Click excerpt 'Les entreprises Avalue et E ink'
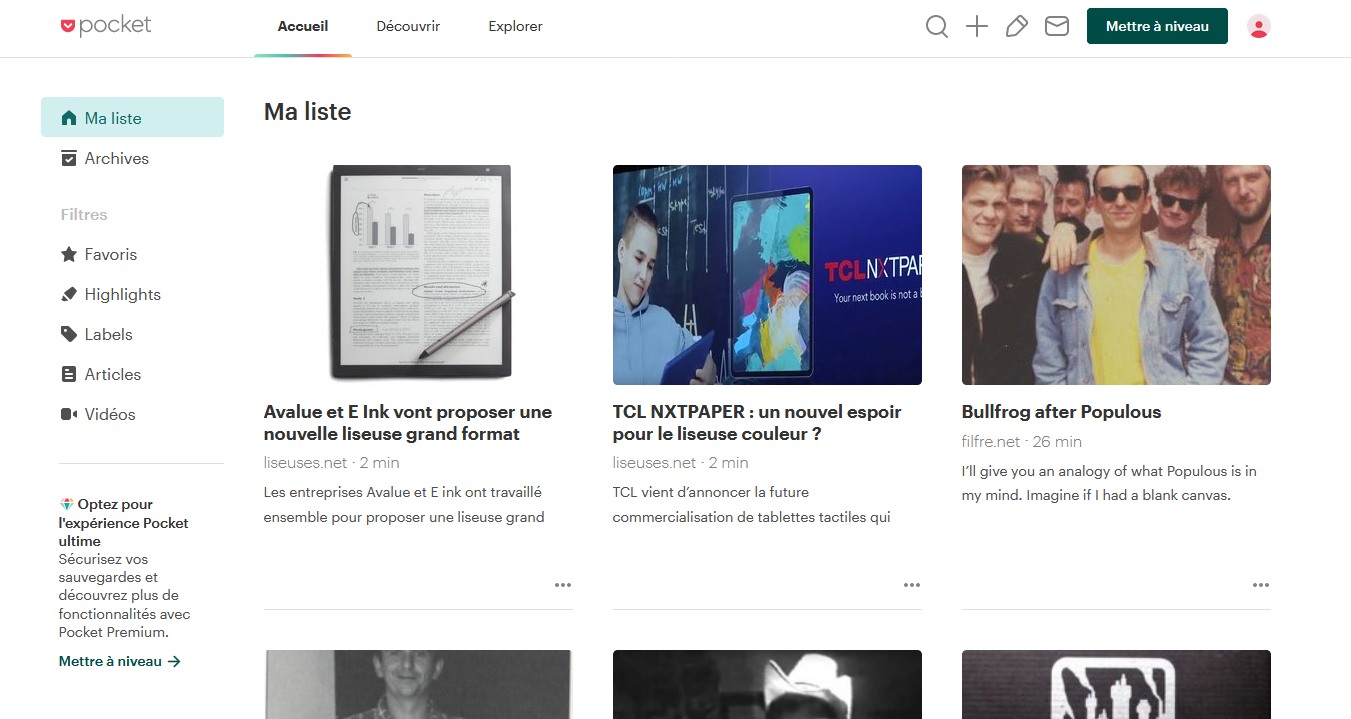Viewport: 1351px width, 719px height. (404, 505)
